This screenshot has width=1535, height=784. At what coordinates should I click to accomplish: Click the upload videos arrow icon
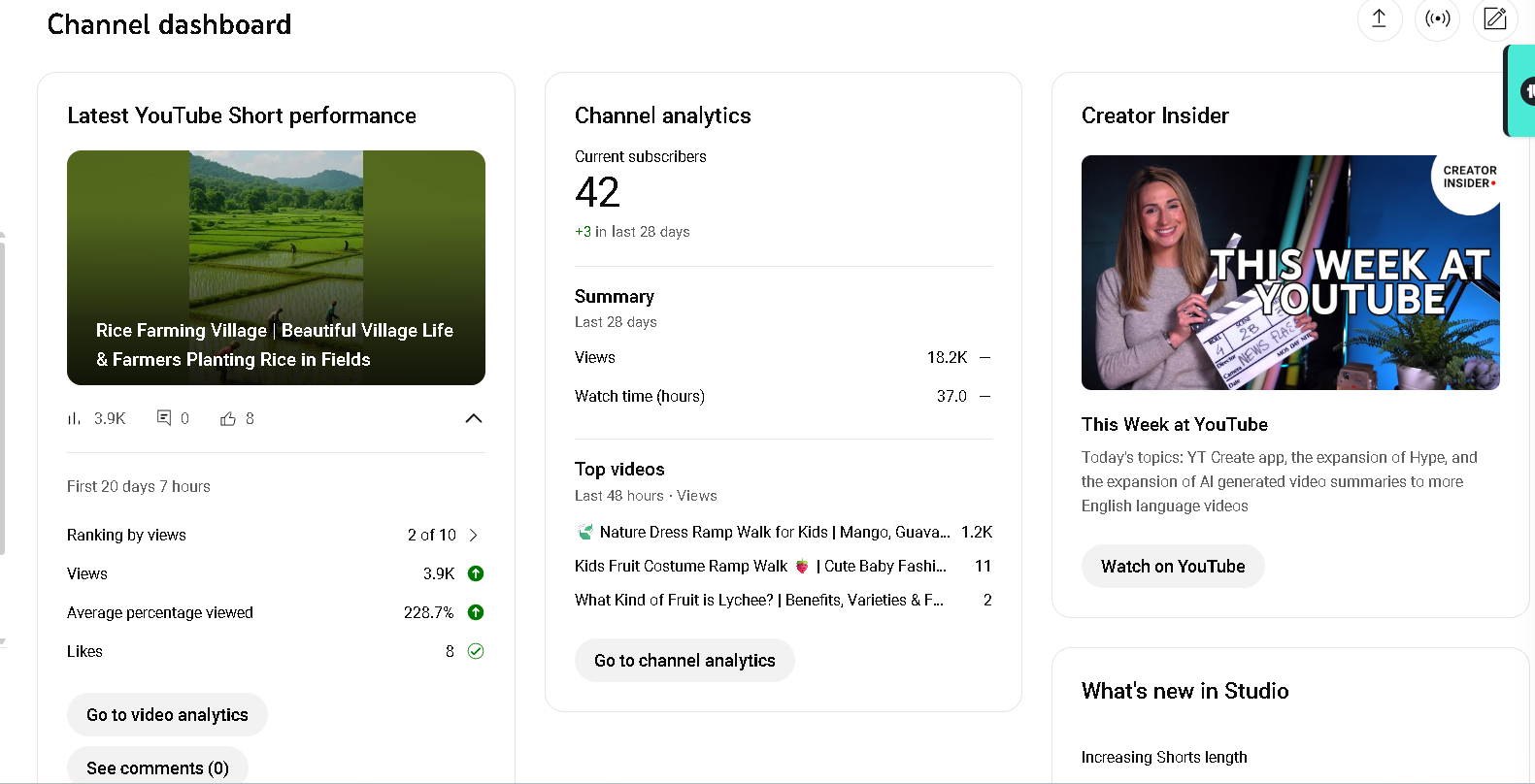coord(1379,18)
